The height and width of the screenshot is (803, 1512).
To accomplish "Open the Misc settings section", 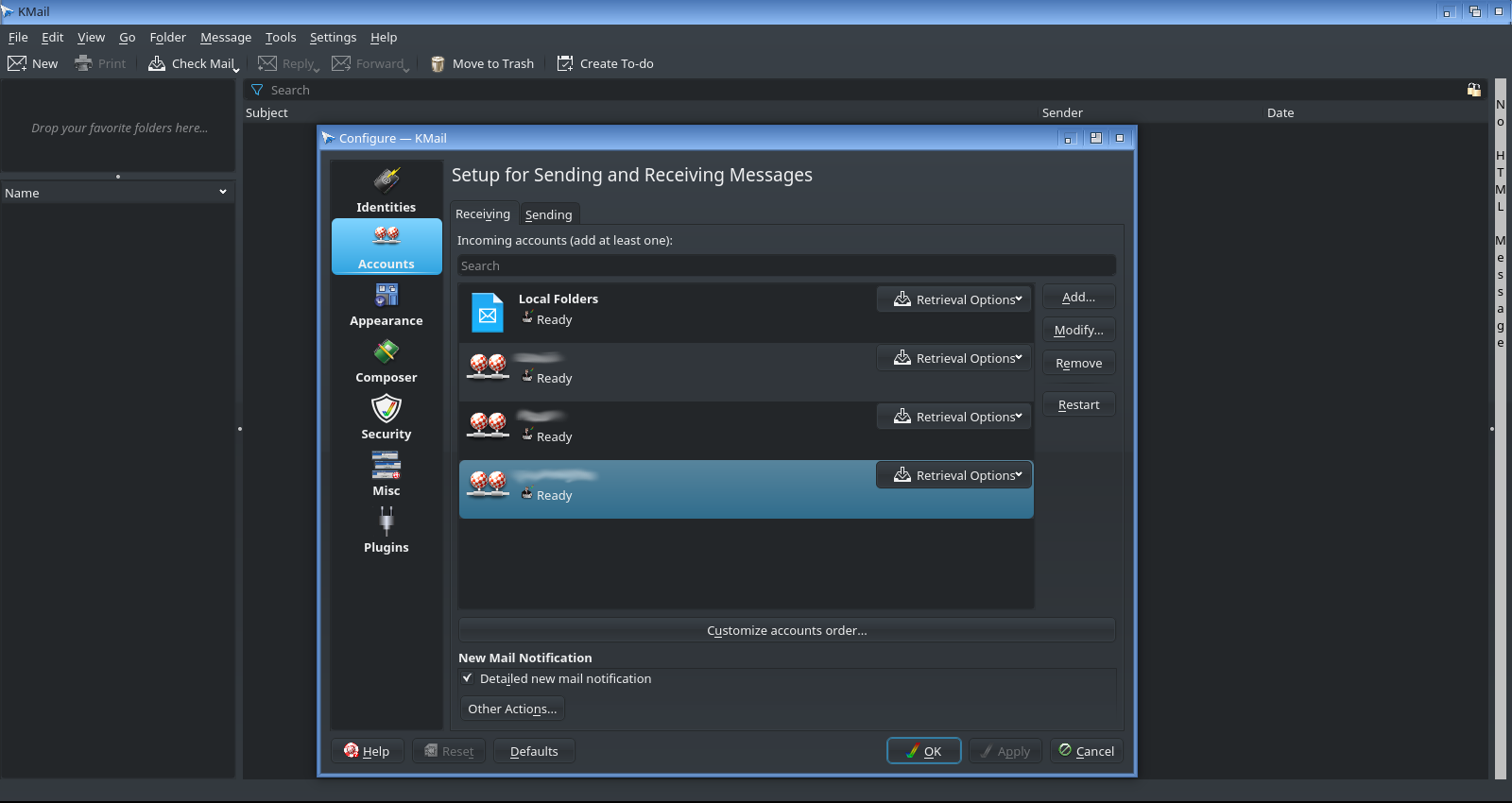I will pos(387,473).
